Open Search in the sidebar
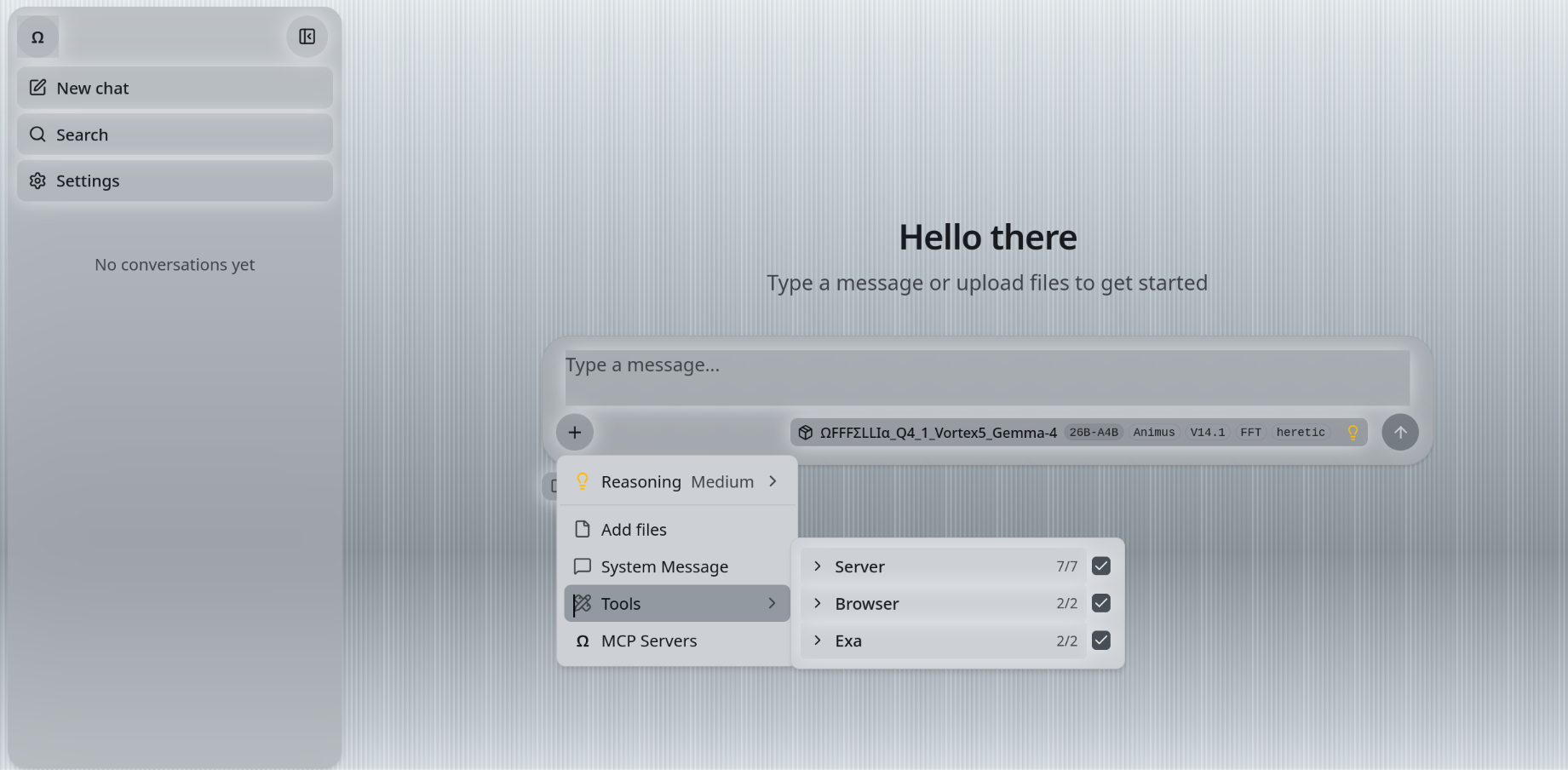 click(175, 135)
